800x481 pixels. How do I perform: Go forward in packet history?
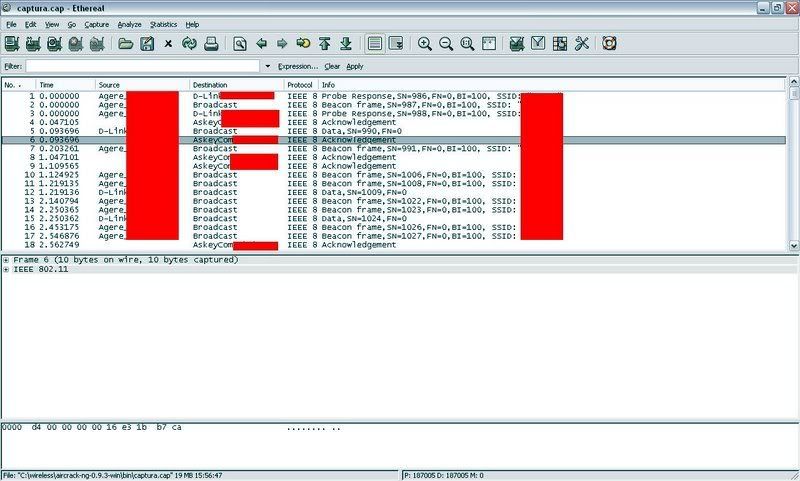[x=282, y=44]
